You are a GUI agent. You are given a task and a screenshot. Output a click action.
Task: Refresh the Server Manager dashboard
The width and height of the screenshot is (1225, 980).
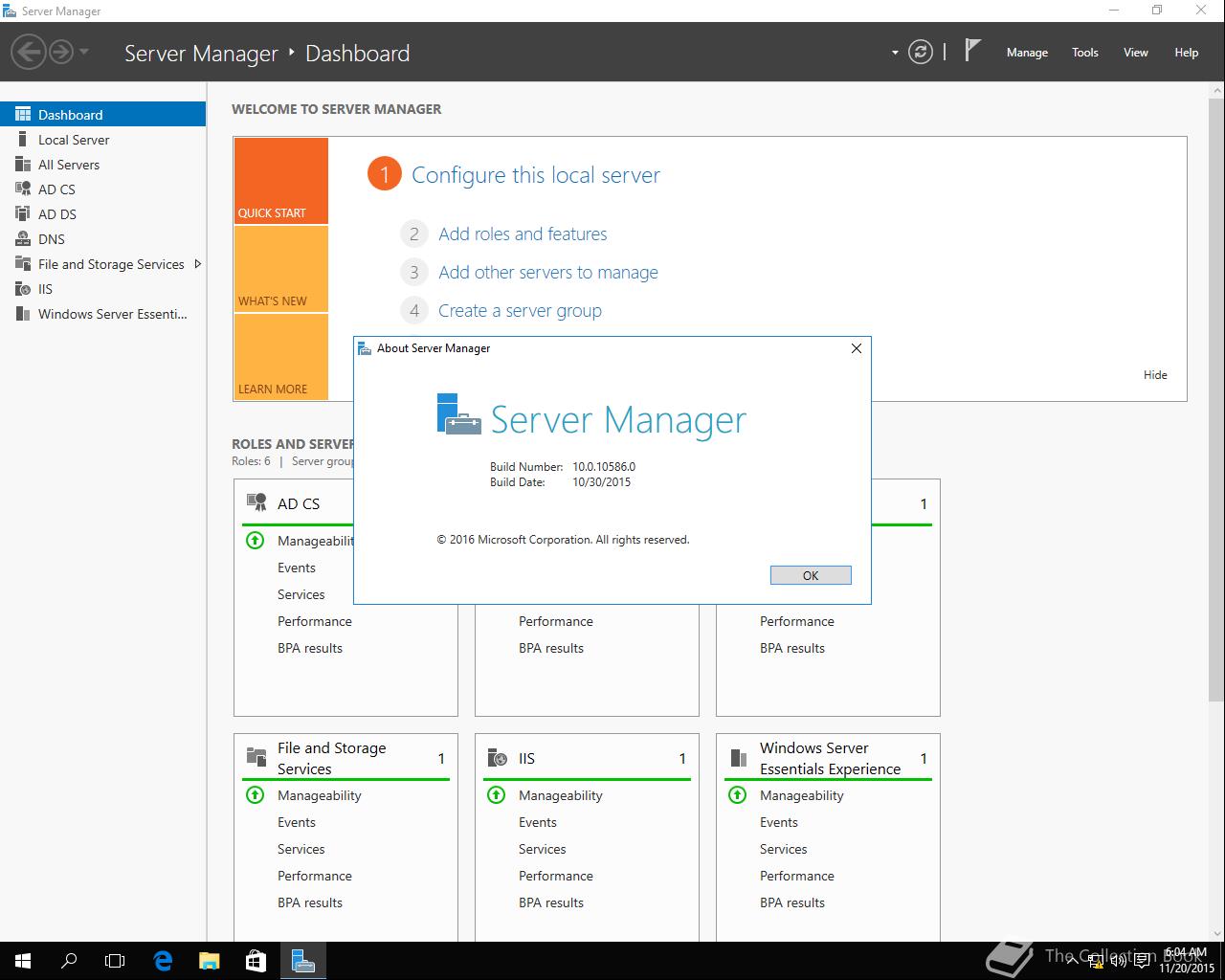tap(920, 52)
